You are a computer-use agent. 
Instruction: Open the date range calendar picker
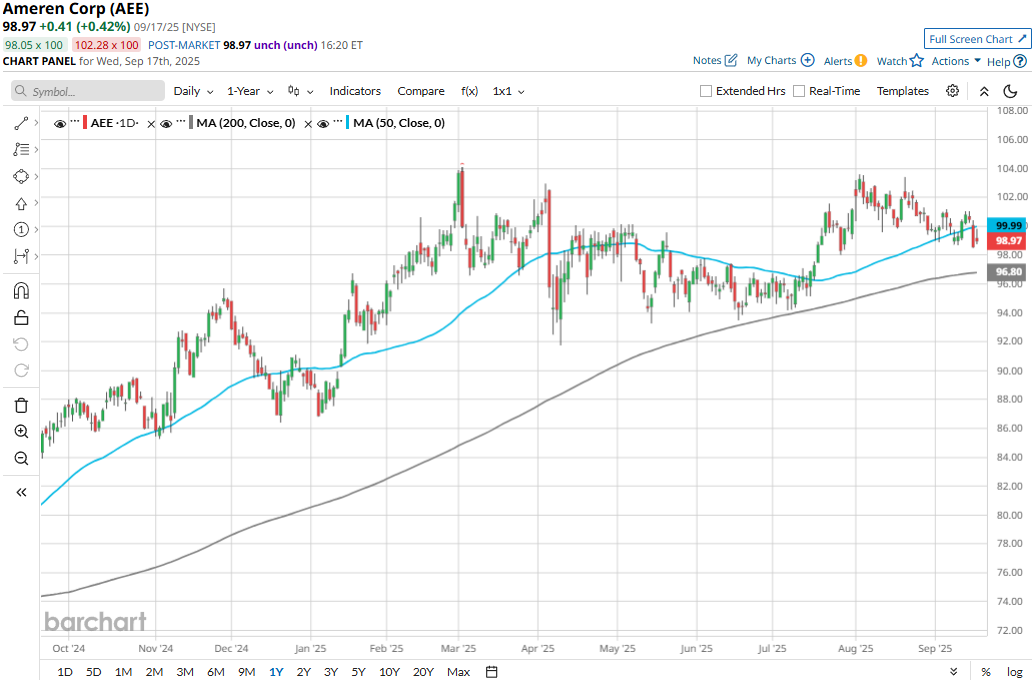(491, 671)
